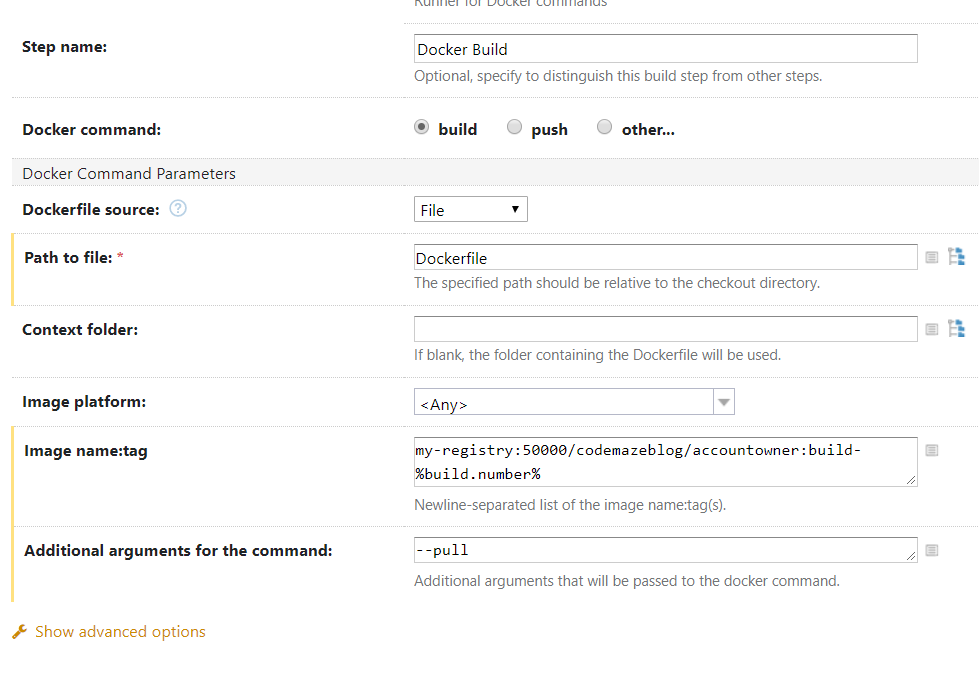979x675 pixels.
Task: Expand the Image platform <Any> dropdown
Action: click(x=564, y=402)
